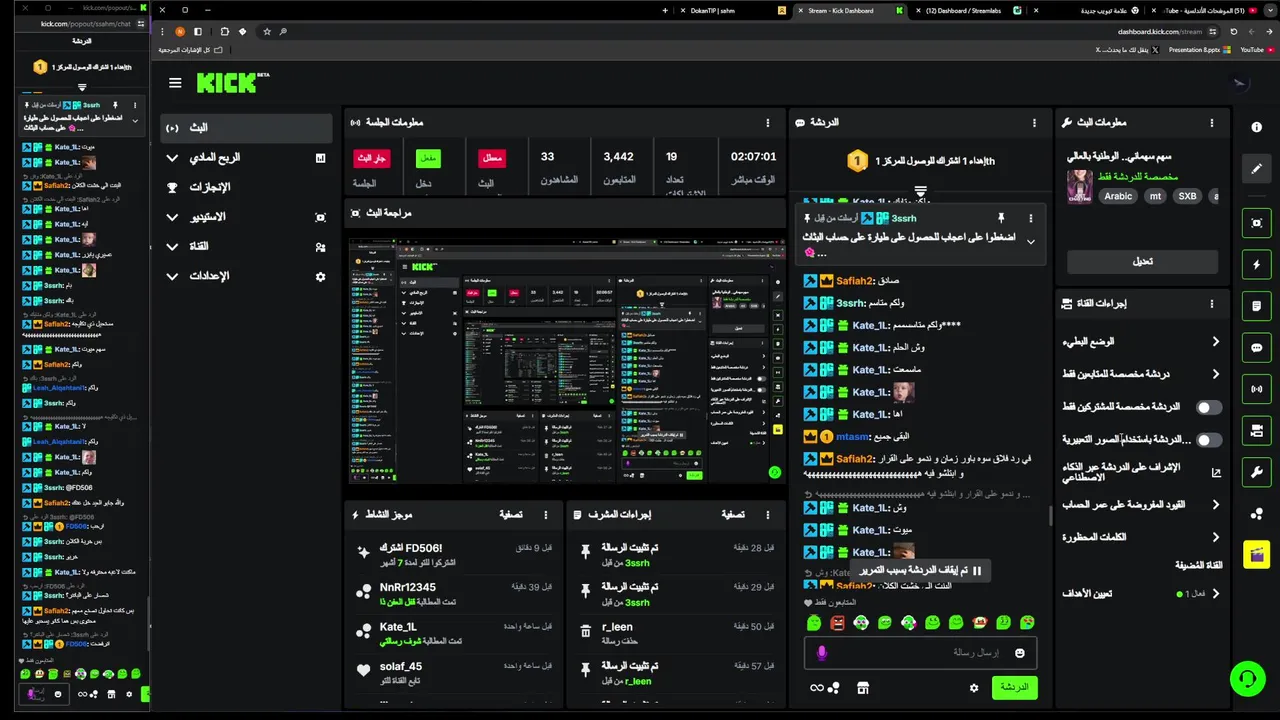The image size is (1280, 720).
Task: Click the filter label in activity feed
Action: [511, 514]
